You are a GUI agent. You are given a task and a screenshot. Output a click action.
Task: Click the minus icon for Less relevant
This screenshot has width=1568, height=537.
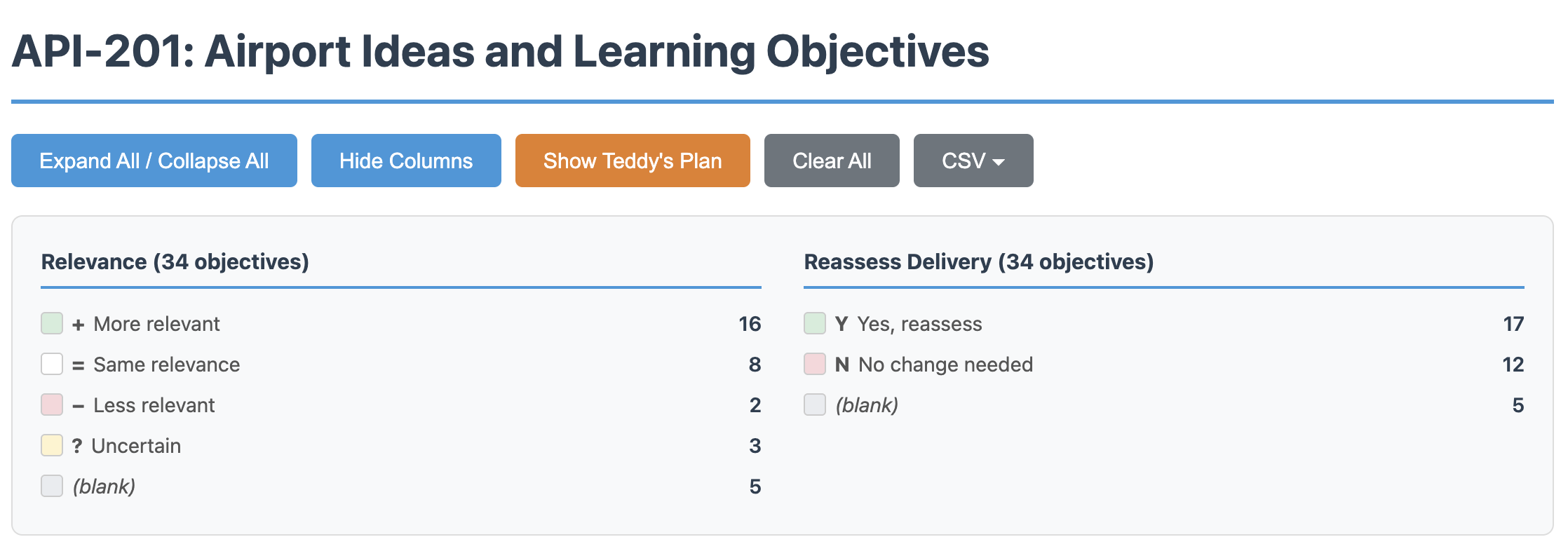78,406
